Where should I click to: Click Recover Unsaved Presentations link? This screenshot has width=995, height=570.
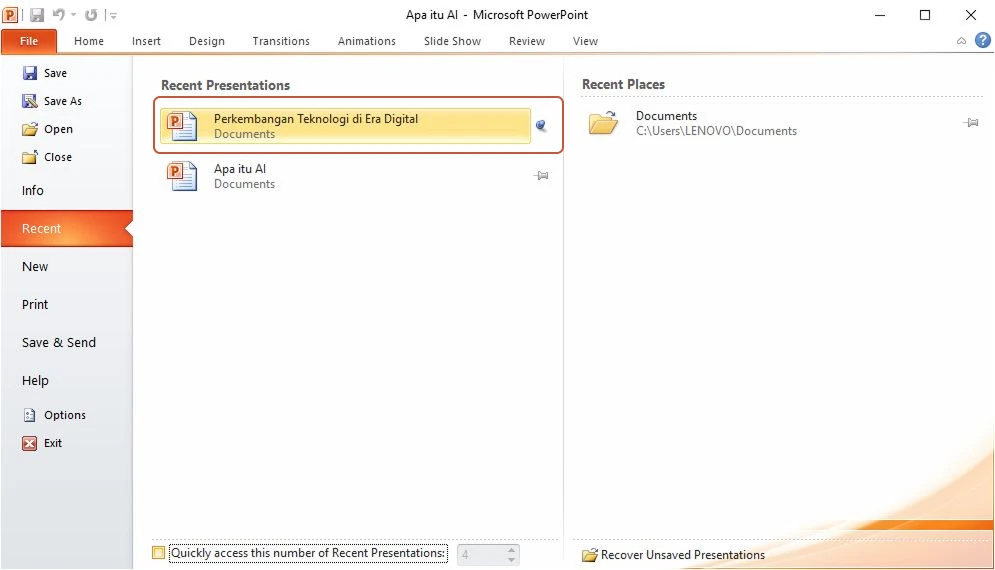(x=683, y=555)
